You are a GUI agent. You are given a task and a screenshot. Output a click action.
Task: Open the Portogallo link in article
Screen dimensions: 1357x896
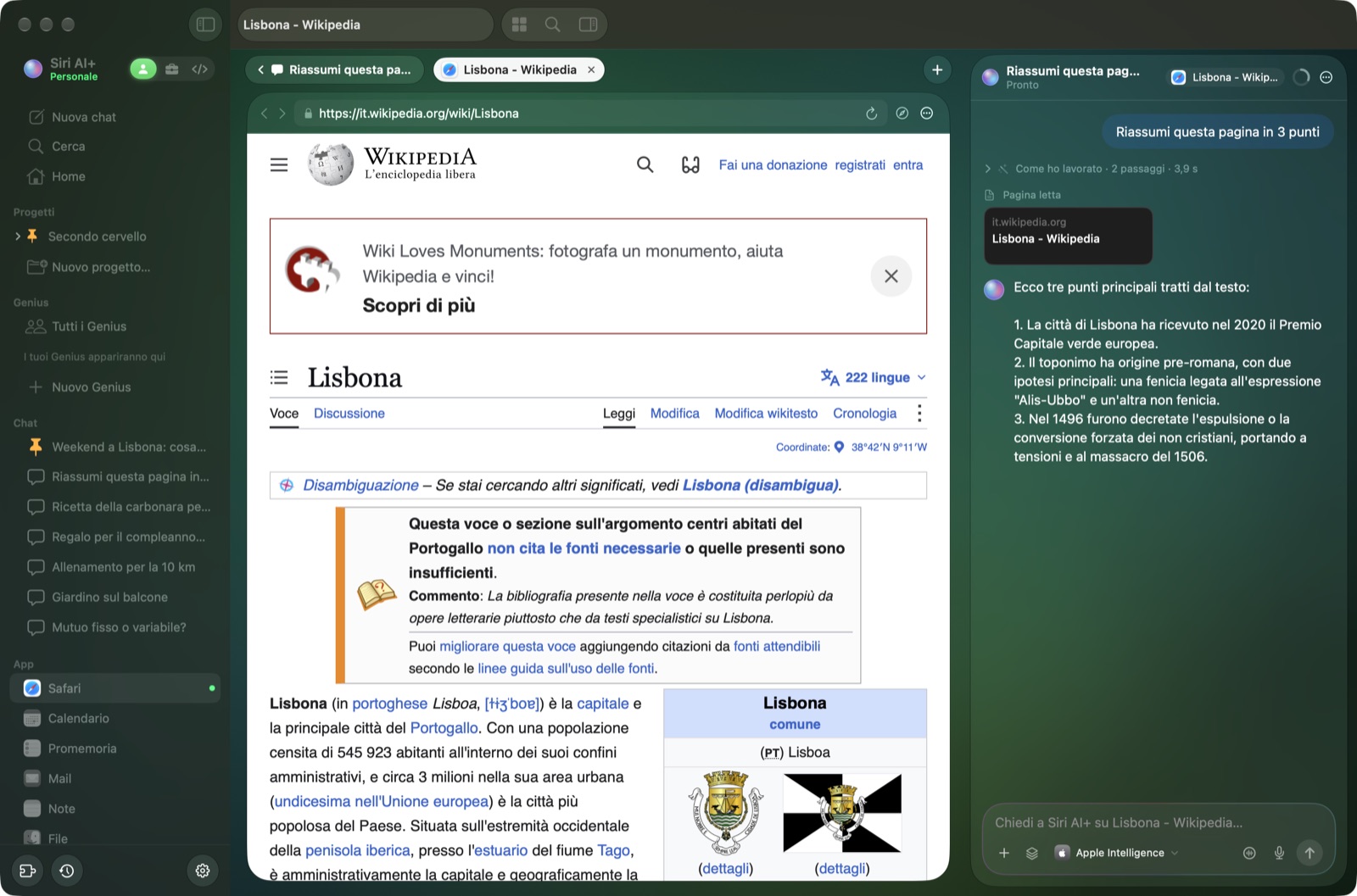(444, 728)
